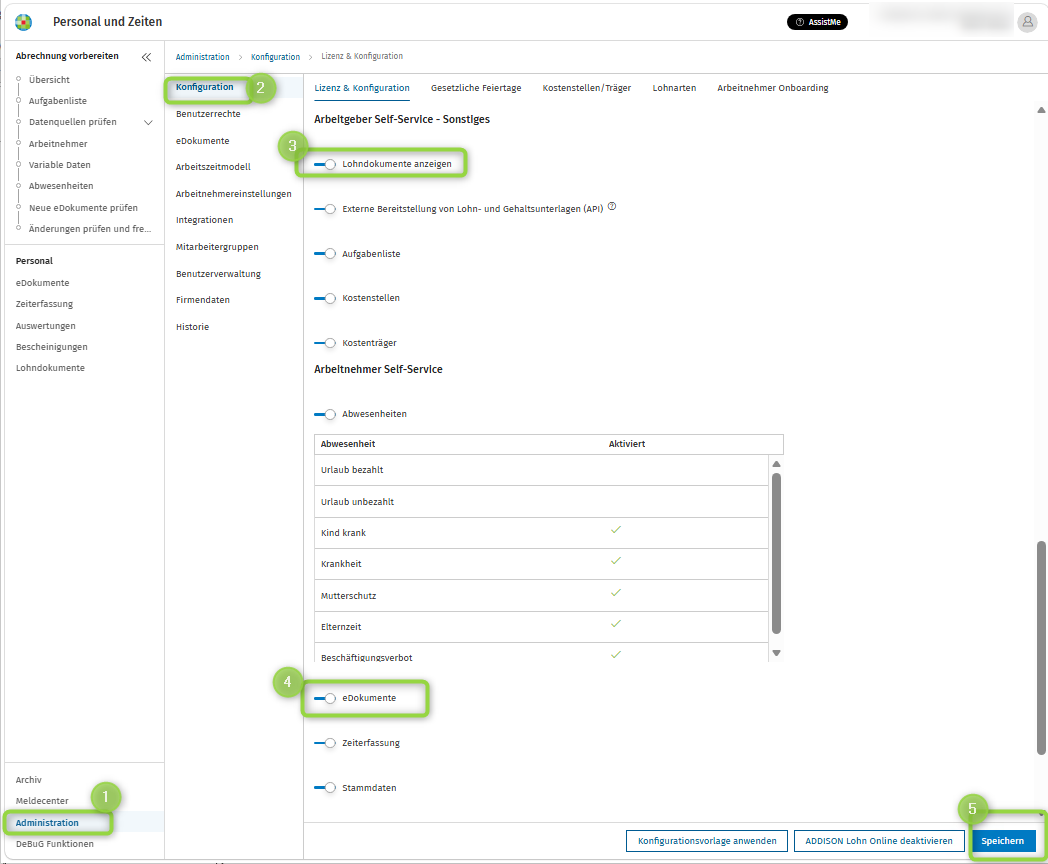Click the main page vertical scrollbar thumb
The width and height of the screenshot is (1048, 864).
click(1041, 647)
